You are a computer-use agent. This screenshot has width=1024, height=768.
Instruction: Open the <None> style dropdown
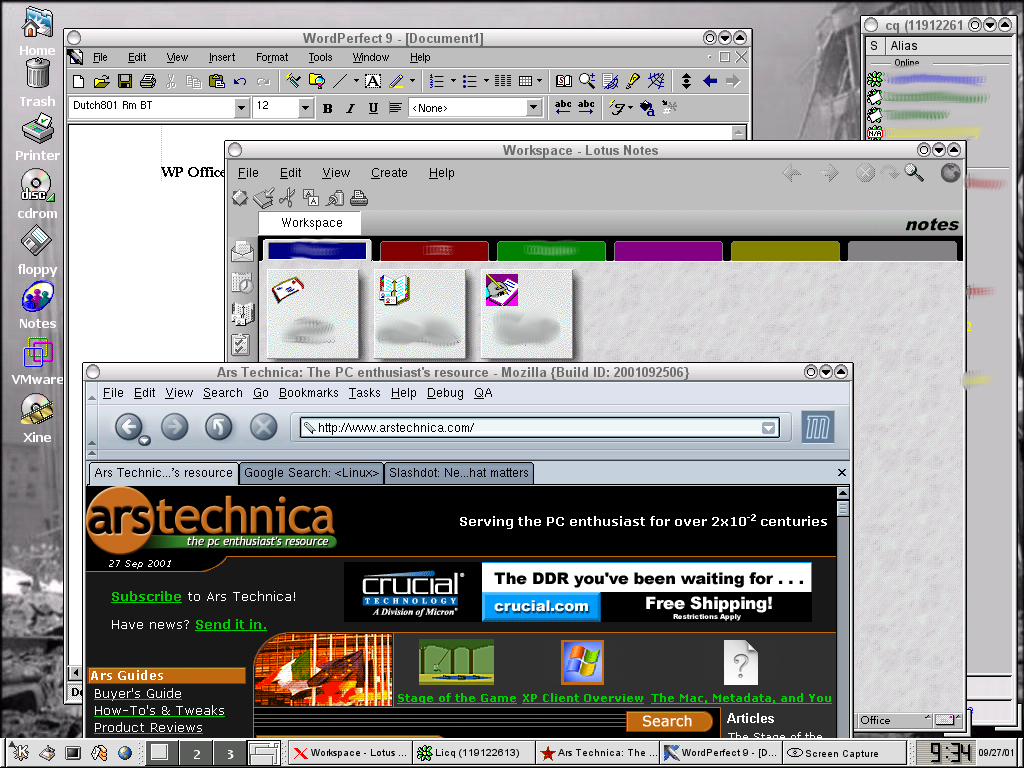(x=534, y=108)
